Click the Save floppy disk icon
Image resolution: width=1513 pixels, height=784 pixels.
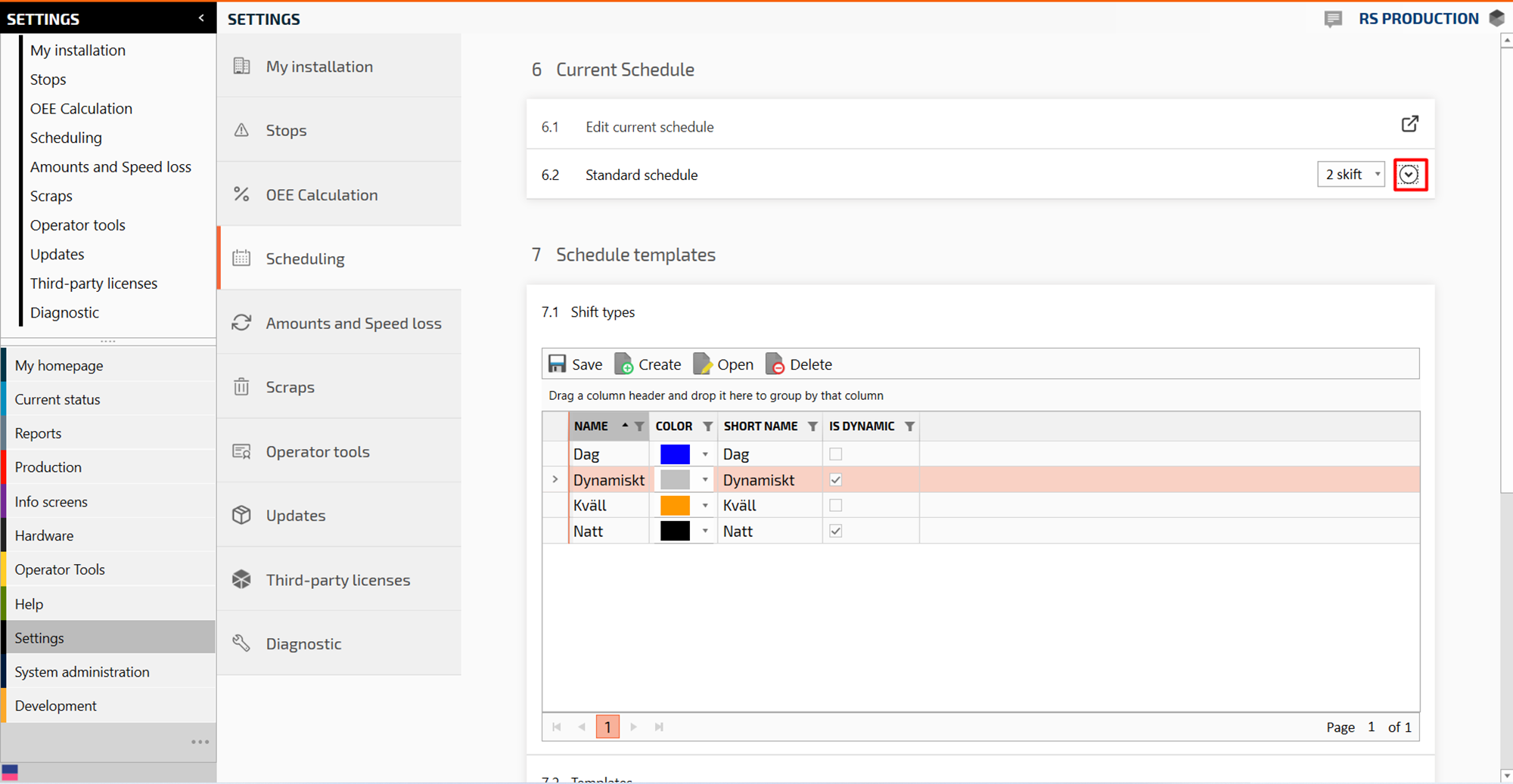(x=558, y=364)
